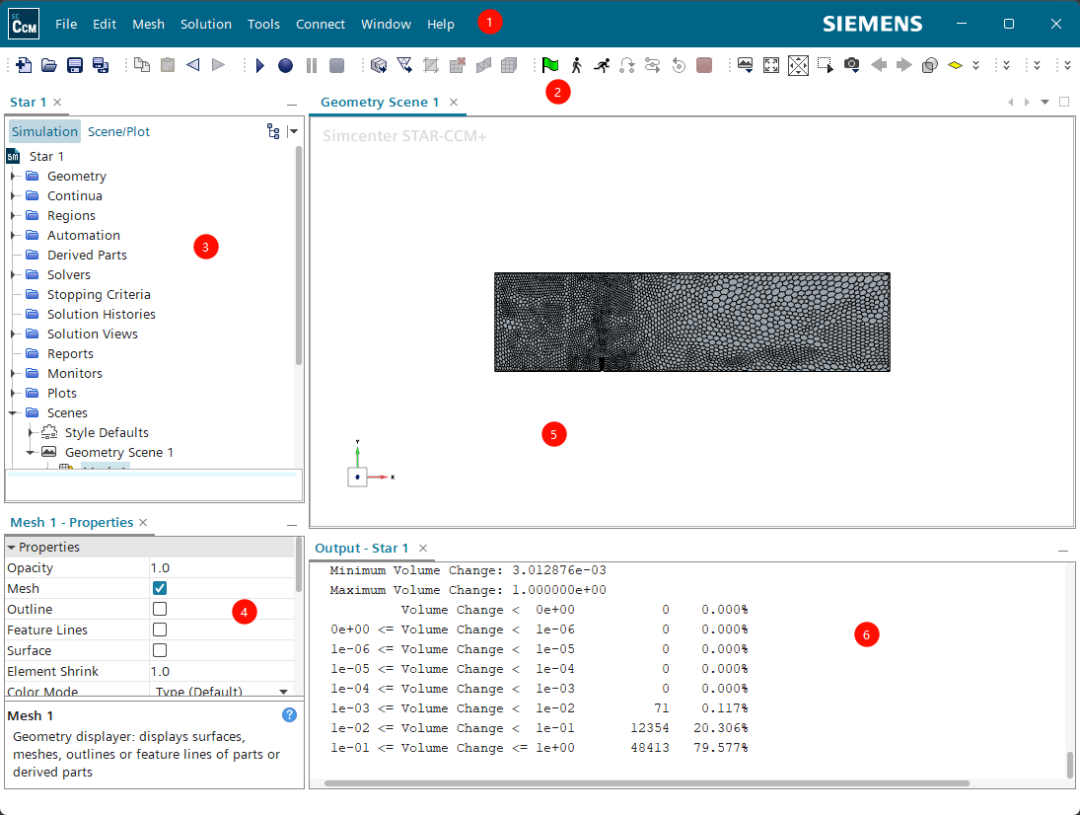This screenshot has width=1080, height=815.
Task: Collapse the Scenes folder node
Action: (14, 413)
